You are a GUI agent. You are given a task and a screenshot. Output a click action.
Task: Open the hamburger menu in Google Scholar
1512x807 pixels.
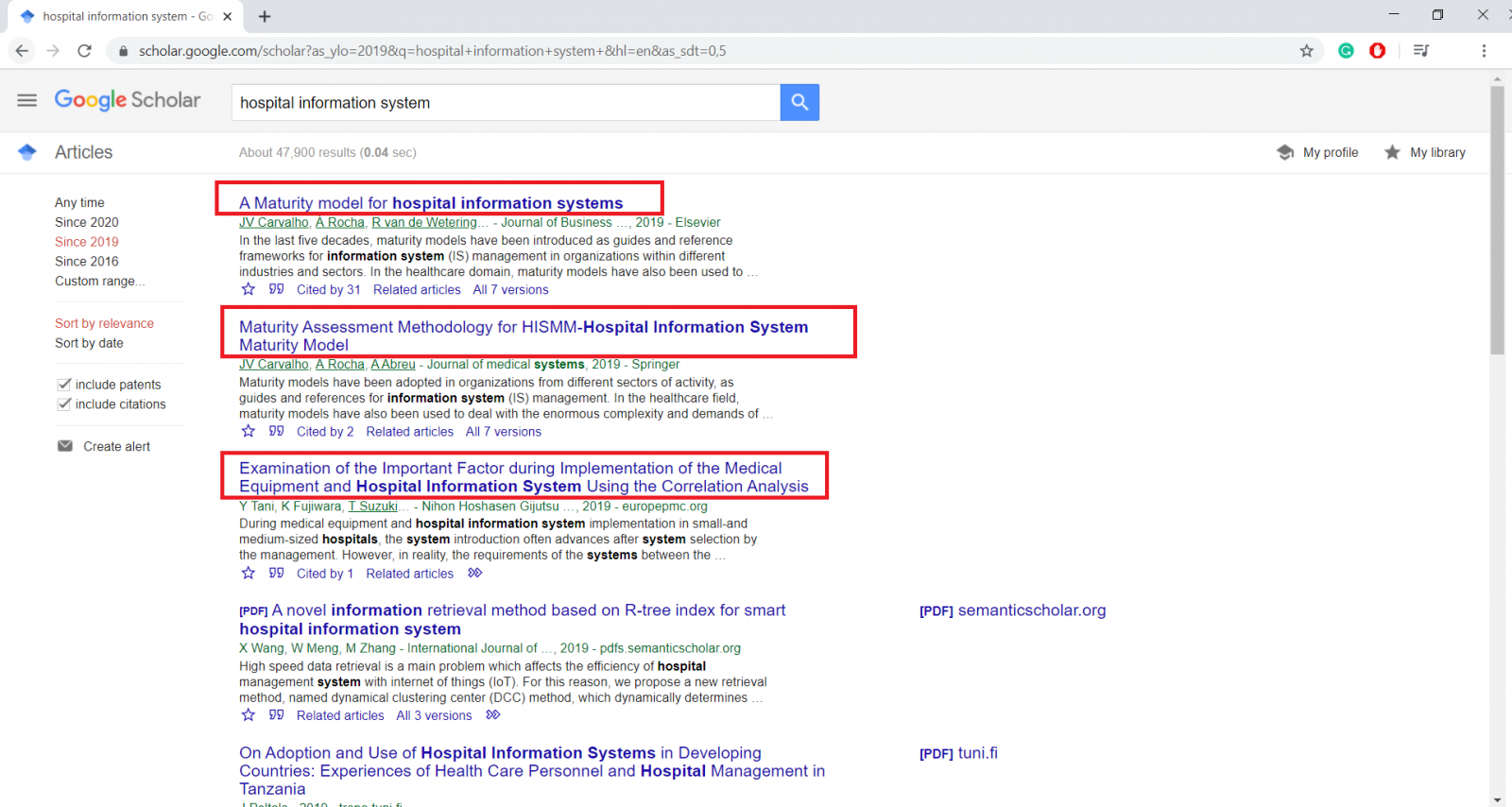26,100
